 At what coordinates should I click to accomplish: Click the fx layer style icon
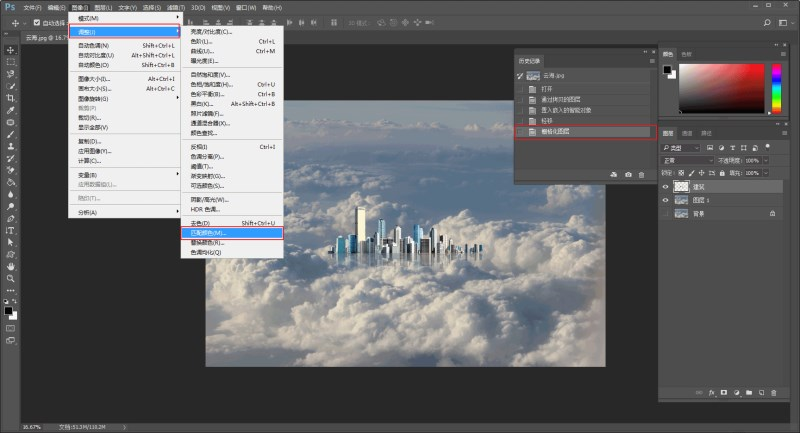[x=712, y=393]
